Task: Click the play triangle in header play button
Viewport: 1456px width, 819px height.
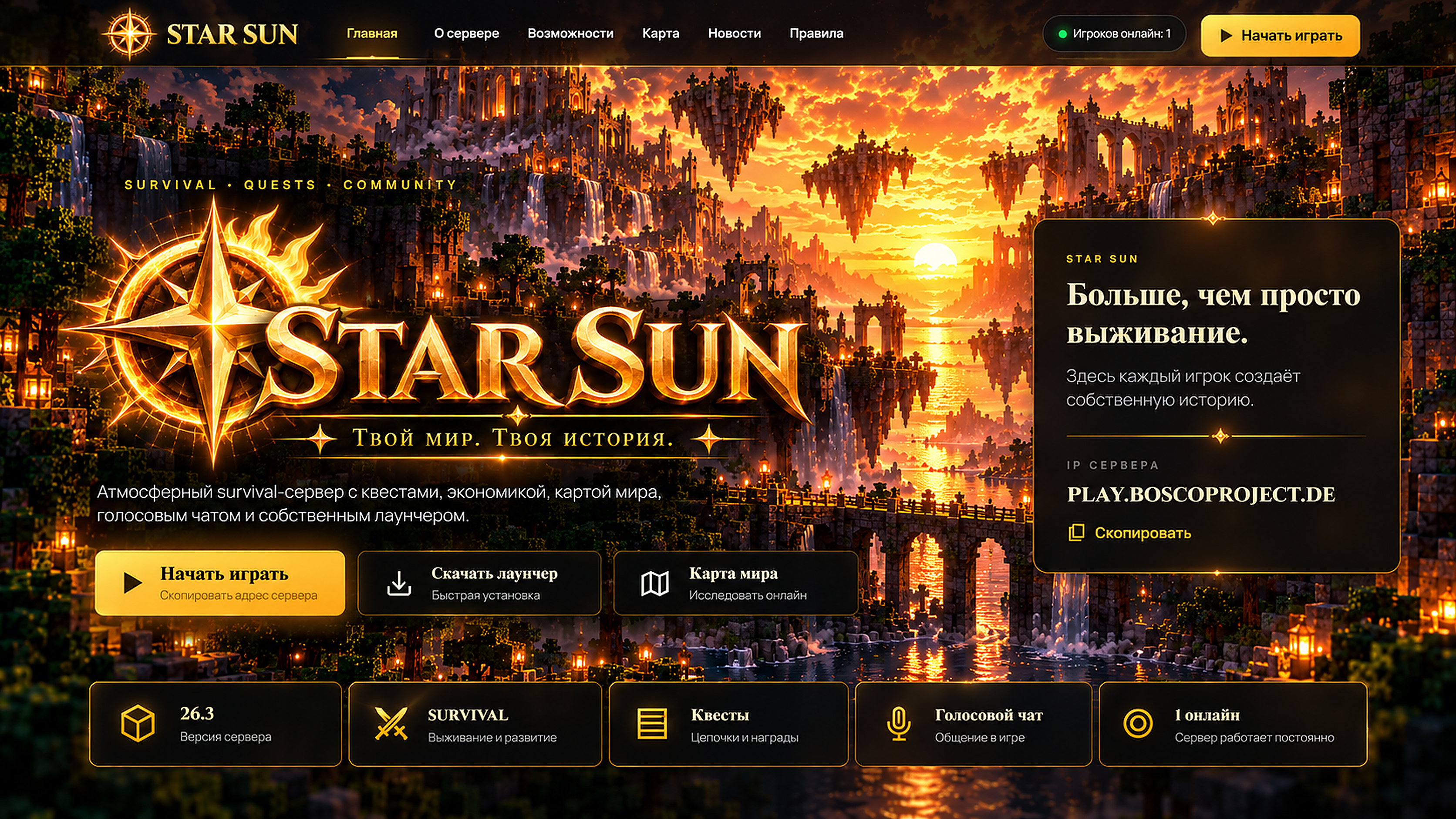Action: 1226,36
